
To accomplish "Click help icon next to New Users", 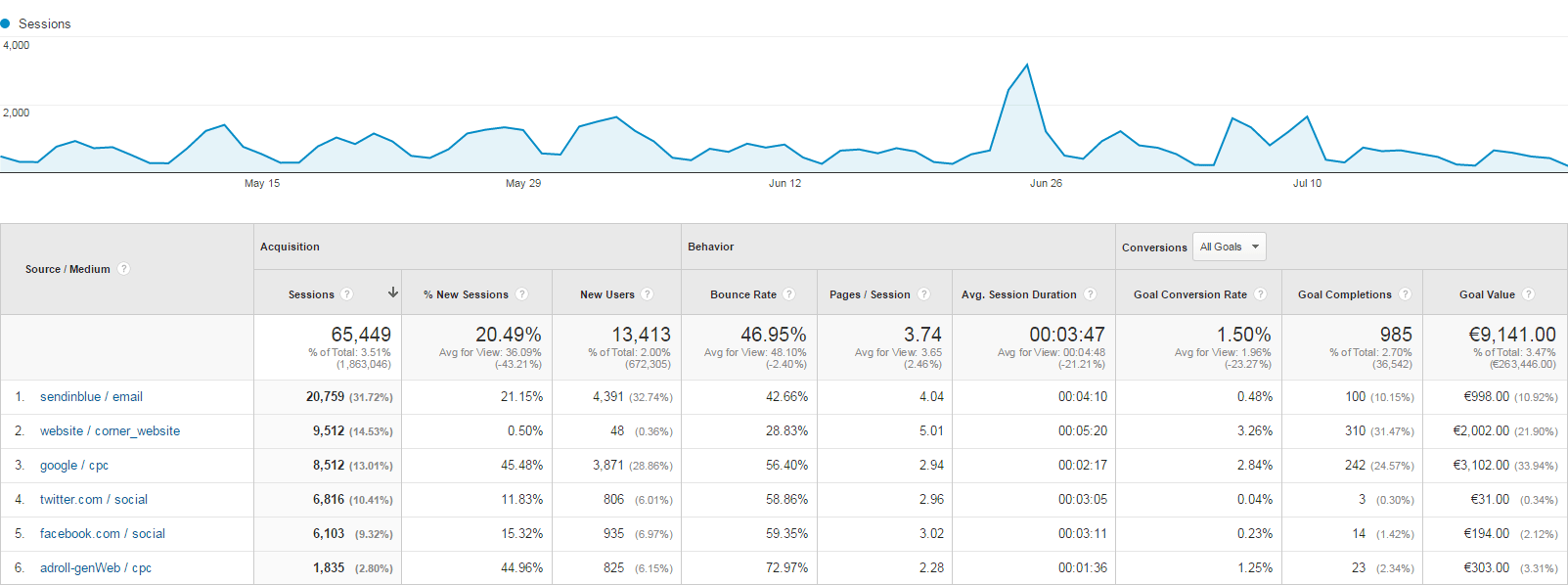I will [x=648, y=294].
